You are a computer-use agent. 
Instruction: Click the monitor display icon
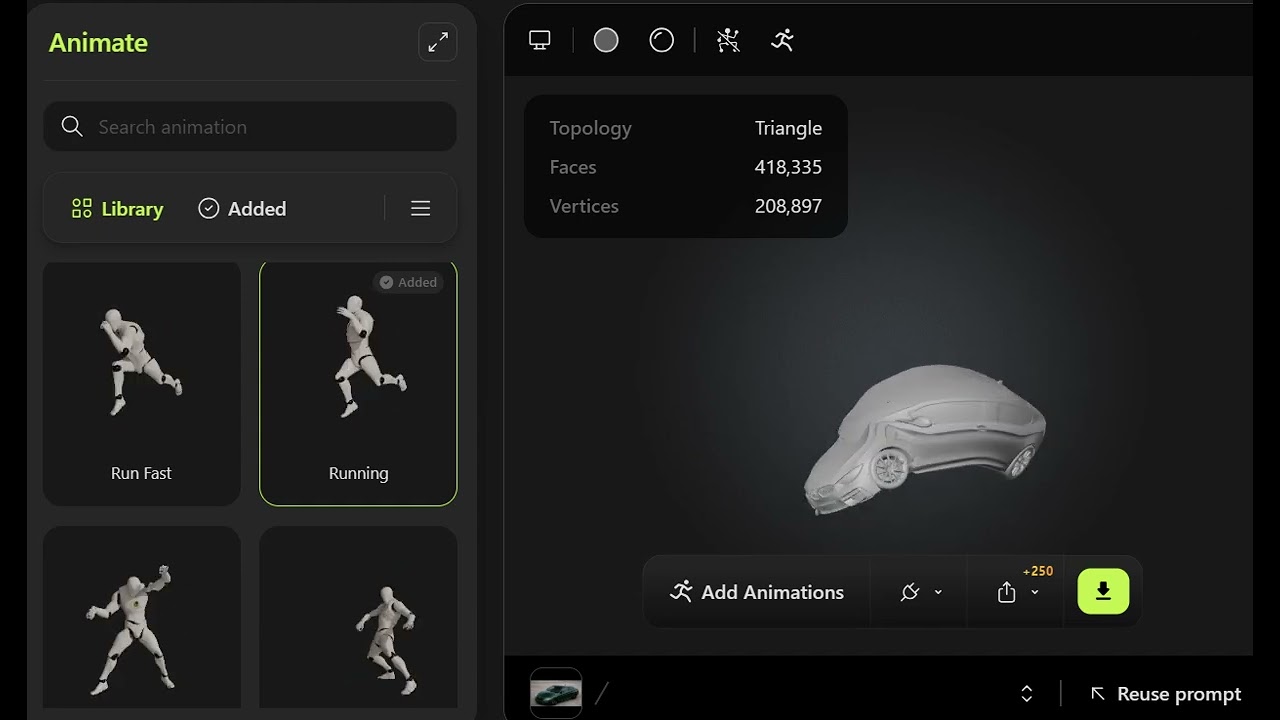click(540, 40)
